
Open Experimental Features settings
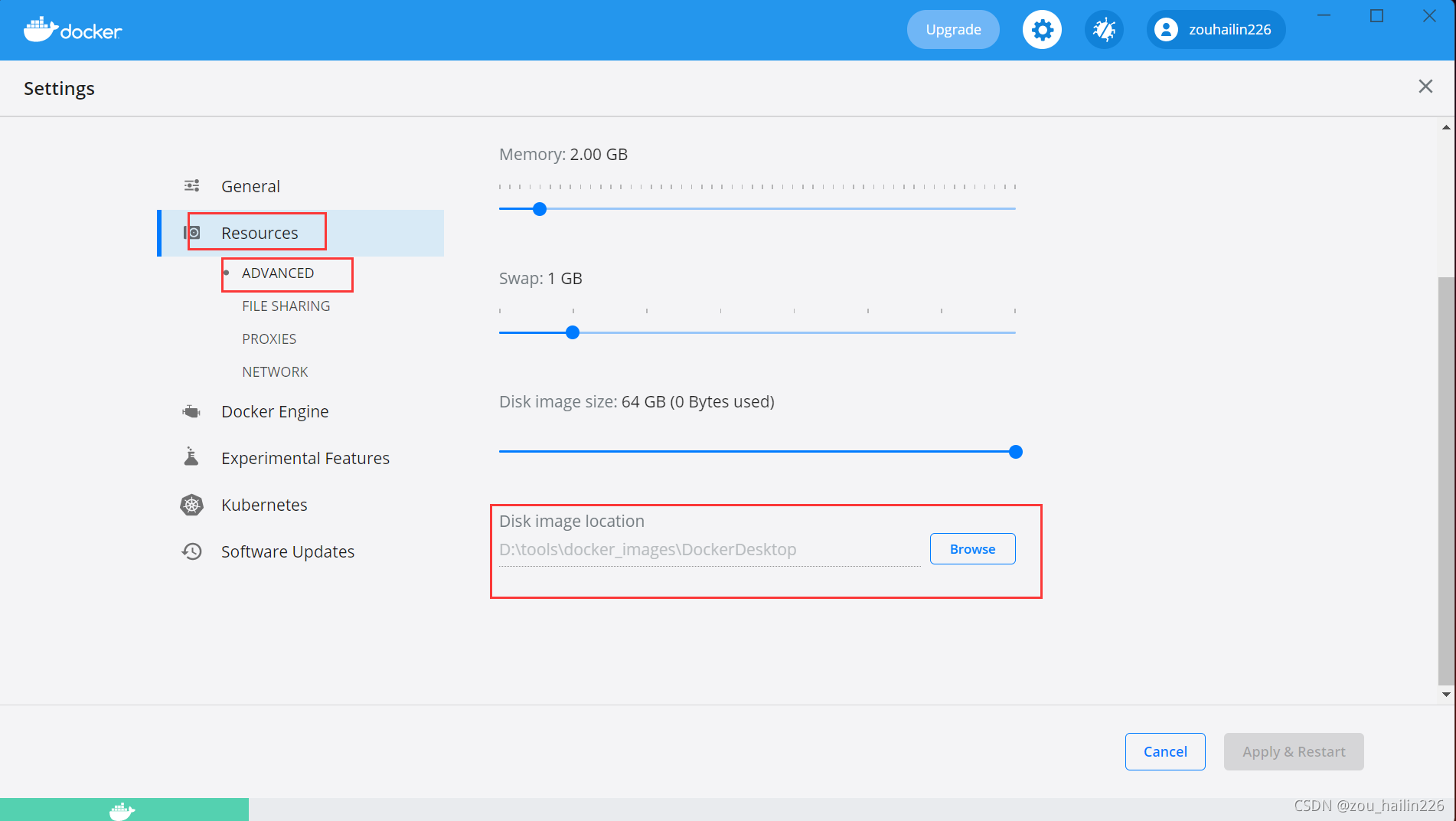pyautogui.click(x=305, y=458)
